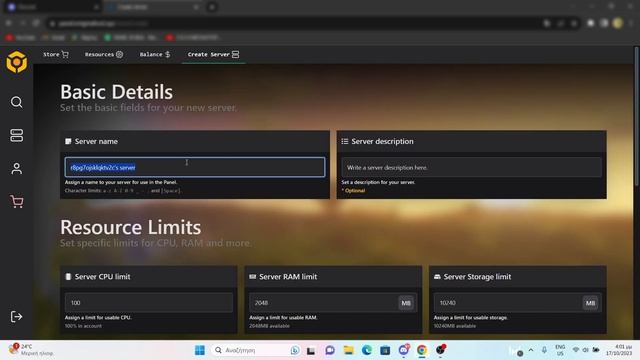Open the Windows Start menu

[200, 350]
